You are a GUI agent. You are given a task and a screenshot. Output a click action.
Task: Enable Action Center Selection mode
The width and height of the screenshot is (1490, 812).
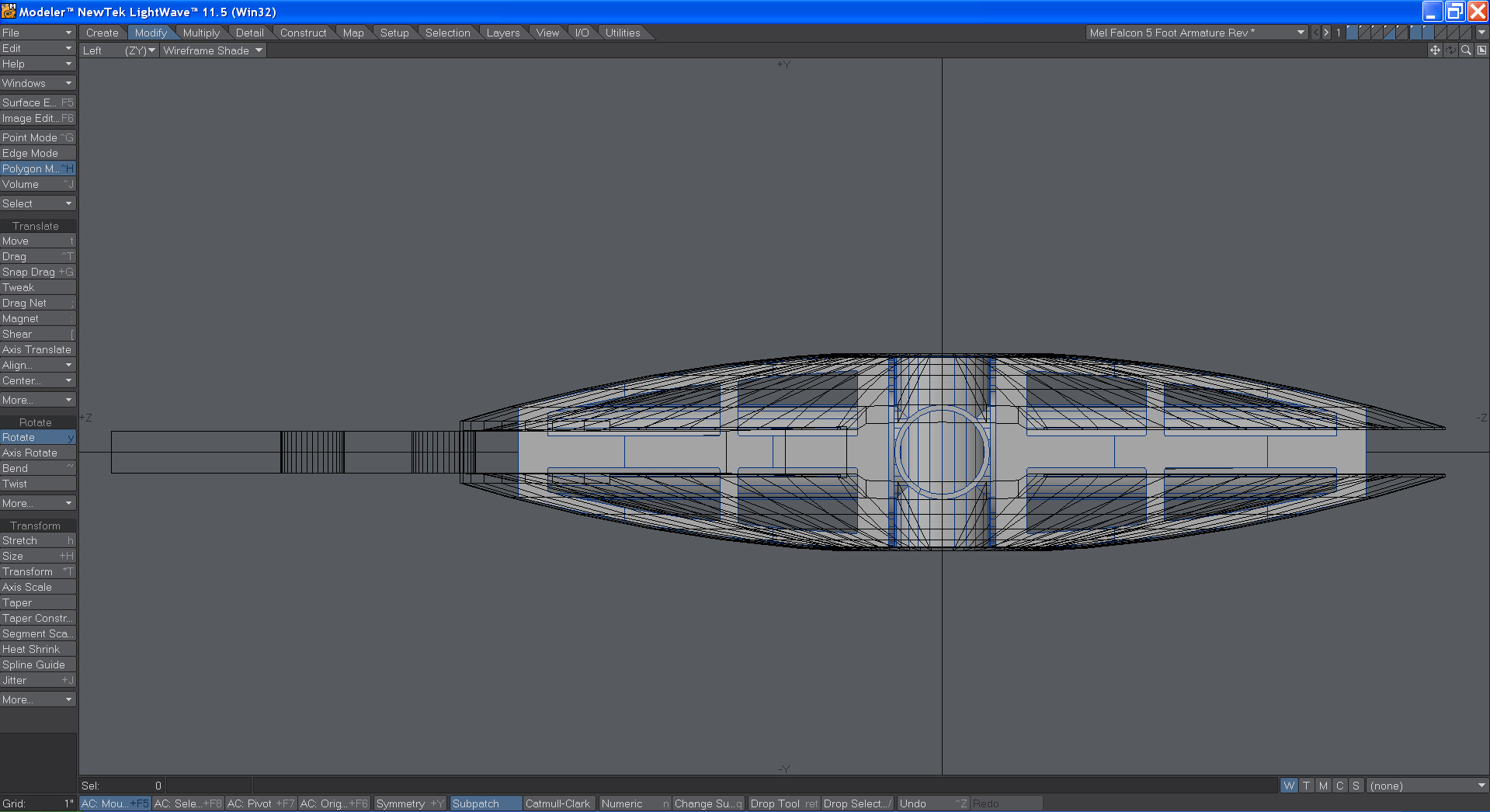188,803
